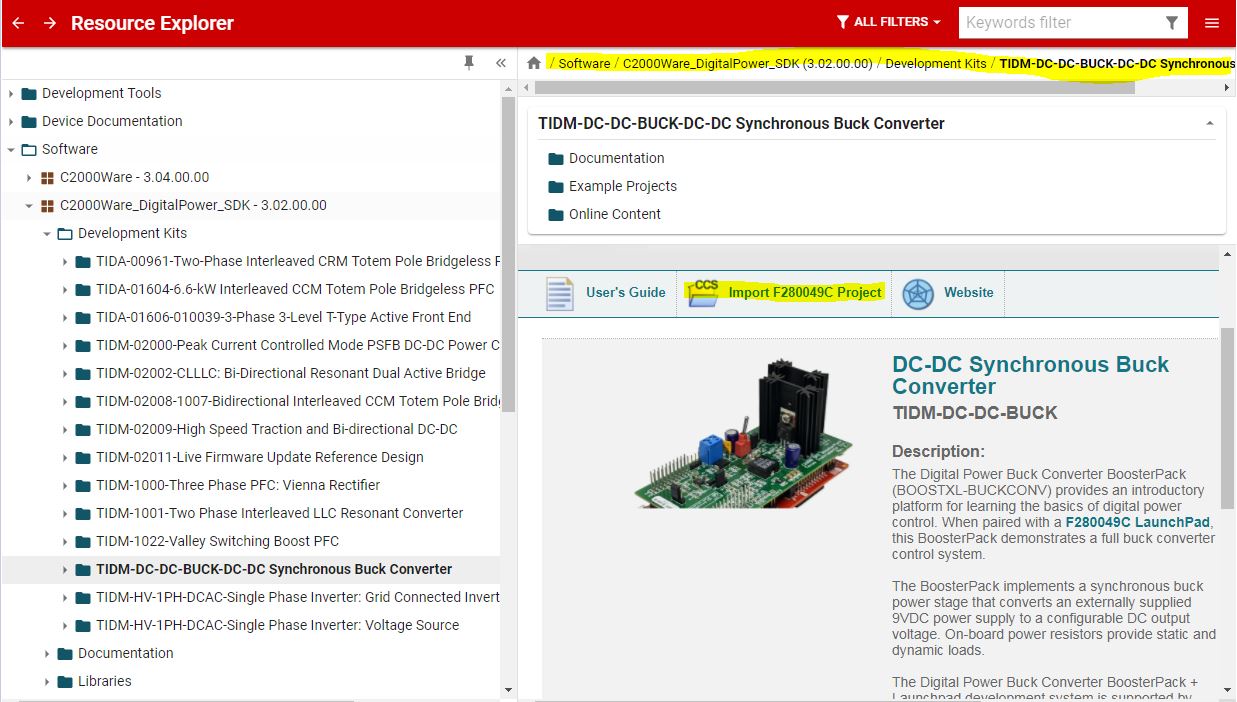Viewport: 1237px width, 702px height.
Task: Expand the Device Documentation tree node
Action: point(11,121)
